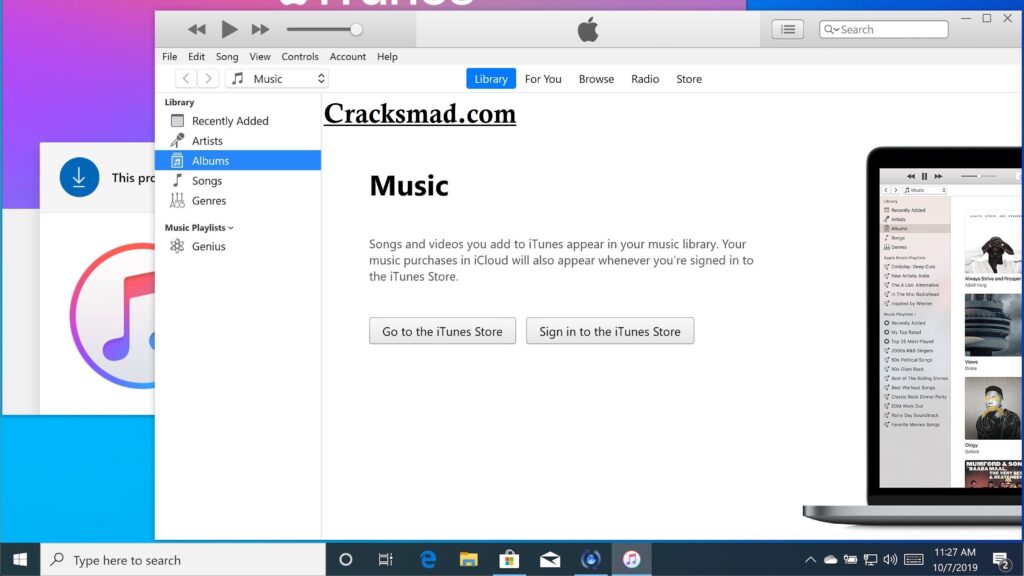
Task: Open the OneDrive cloud tray icon
Action: [831, 560]
